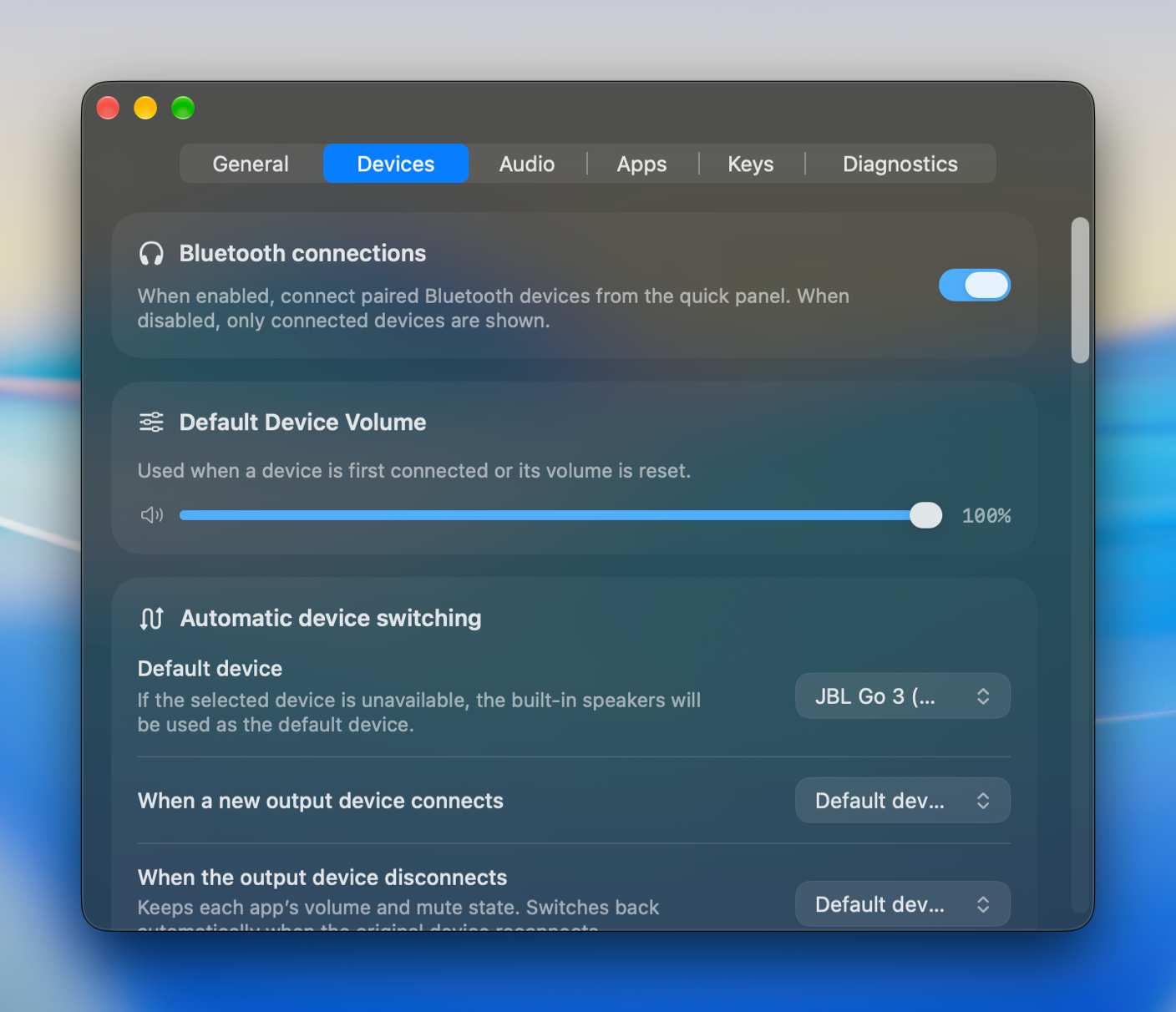Click the Automatic device switching heading

click(331, 619)
